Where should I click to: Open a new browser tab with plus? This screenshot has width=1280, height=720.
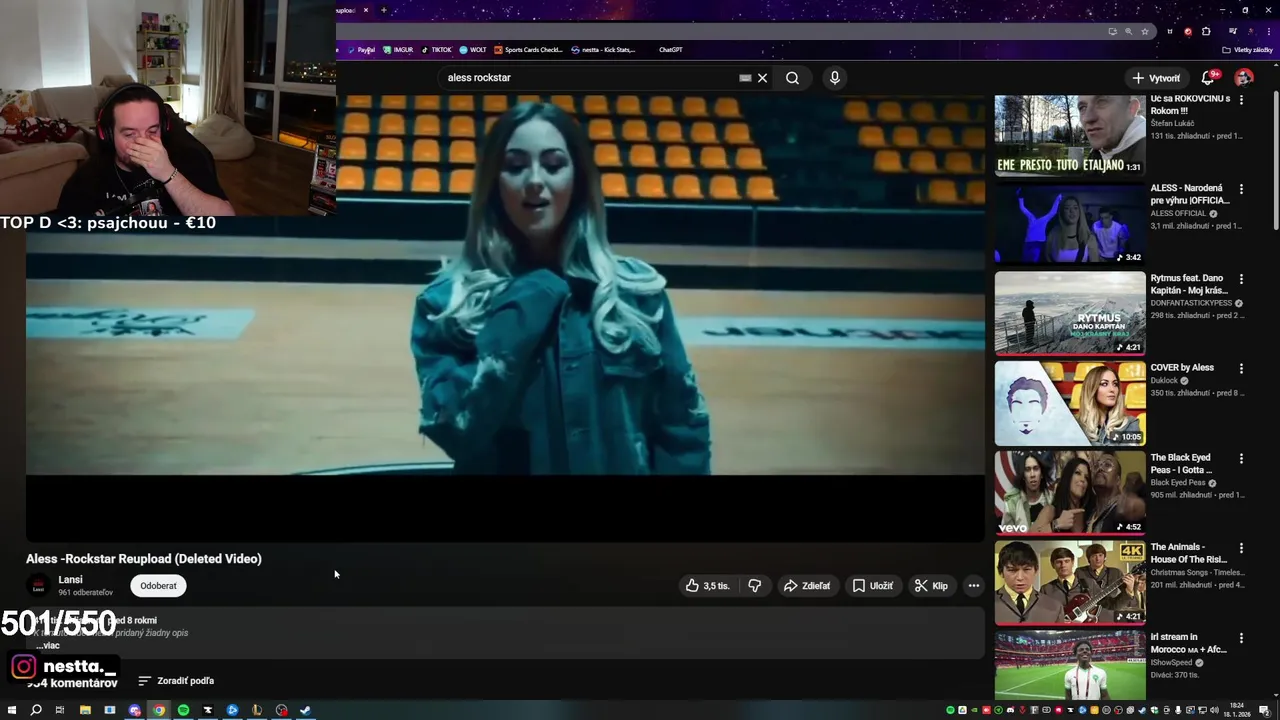tap(383, 10)
